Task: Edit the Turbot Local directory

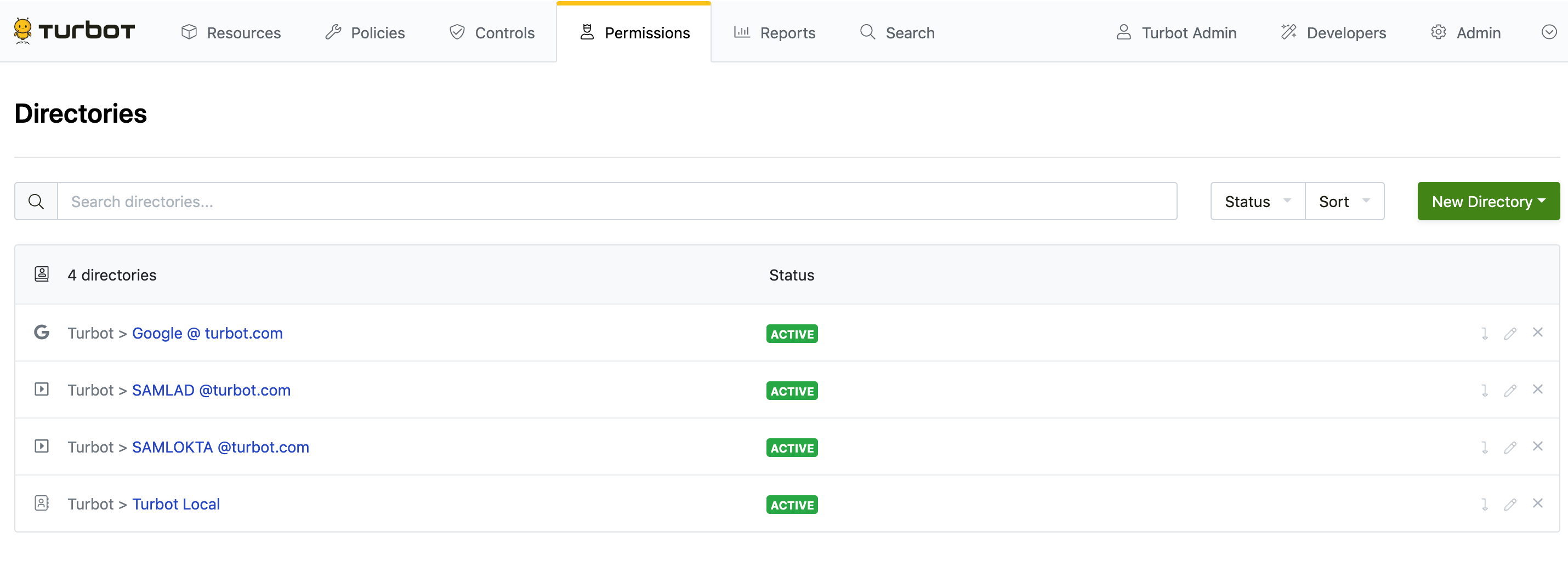Action: pyautogui.click(x=1510, y=505)
